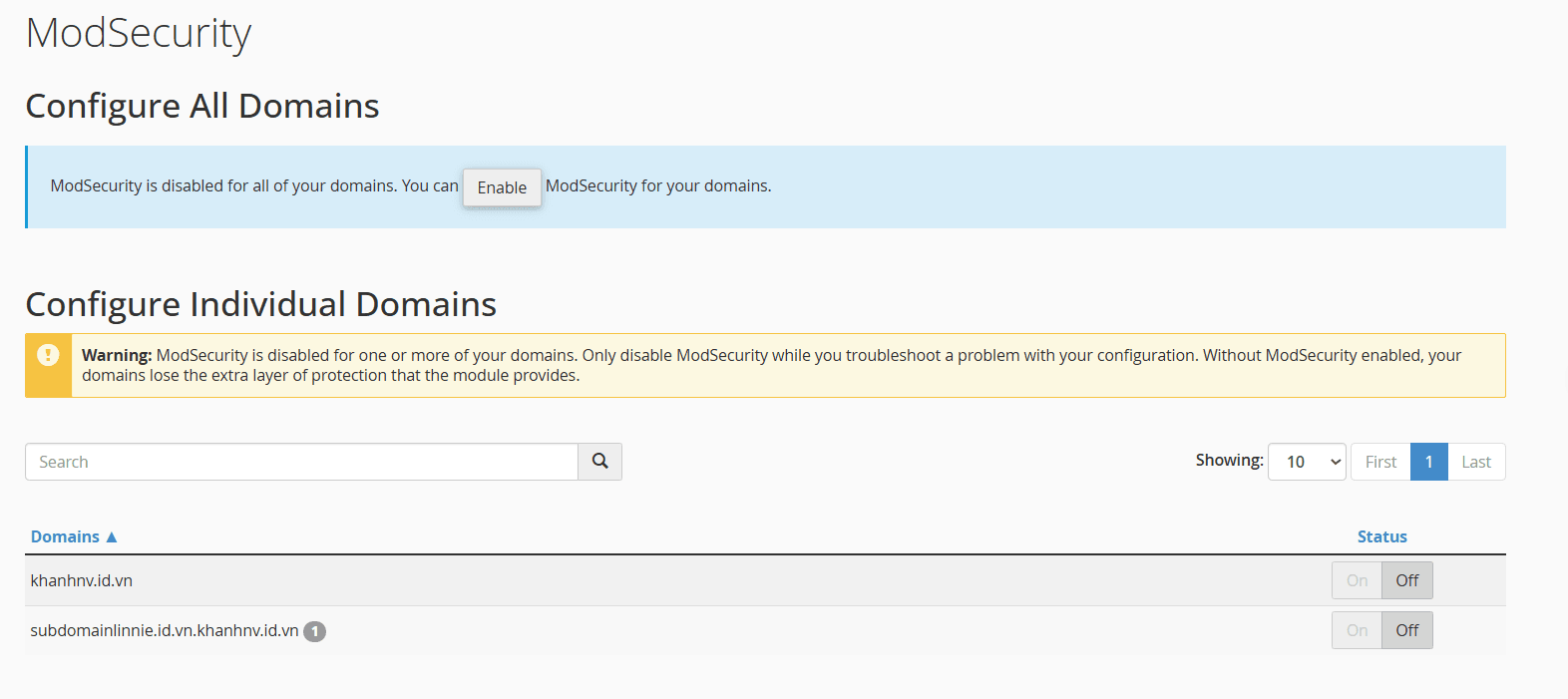Click the Configure Individual Domains heading

tap(261, 304)
